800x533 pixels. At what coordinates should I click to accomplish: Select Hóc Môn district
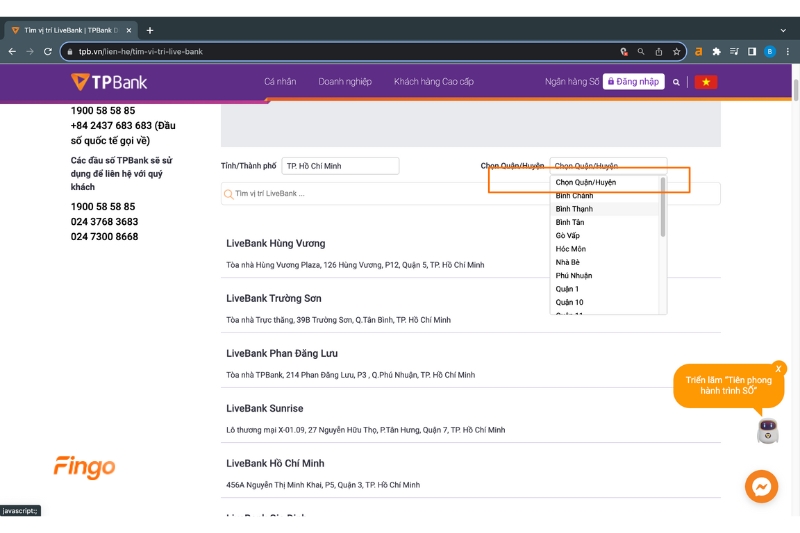coord(605,249)
